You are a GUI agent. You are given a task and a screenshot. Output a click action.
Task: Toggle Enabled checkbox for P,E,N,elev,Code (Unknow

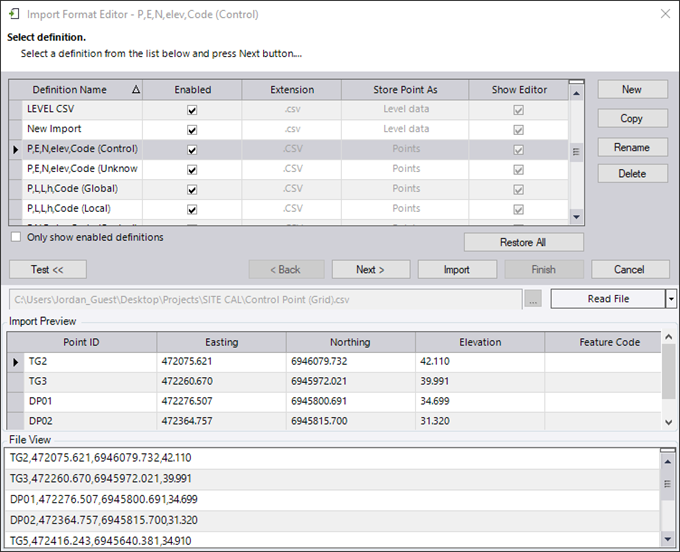pyautogui.click(x=192, y=170)
